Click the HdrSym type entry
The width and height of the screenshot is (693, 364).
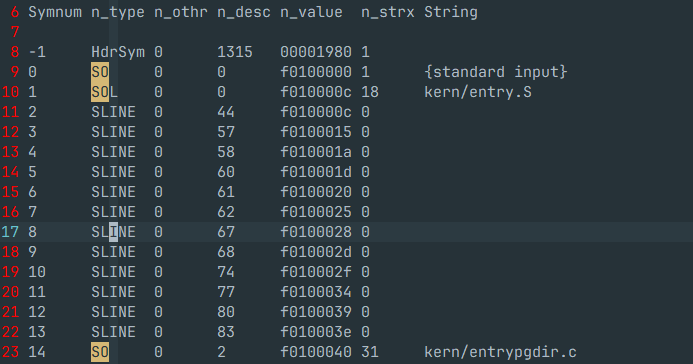pyautogui.click(x=118, y=52)
